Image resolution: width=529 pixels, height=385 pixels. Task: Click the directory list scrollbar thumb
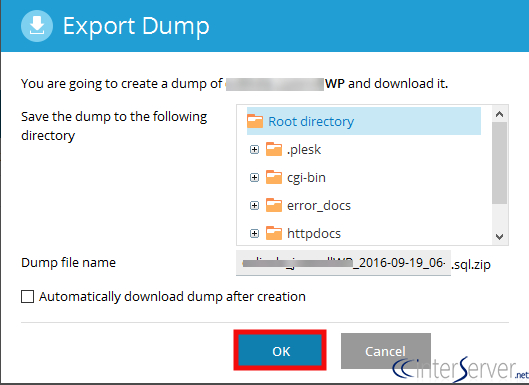[x=500, y=163]
